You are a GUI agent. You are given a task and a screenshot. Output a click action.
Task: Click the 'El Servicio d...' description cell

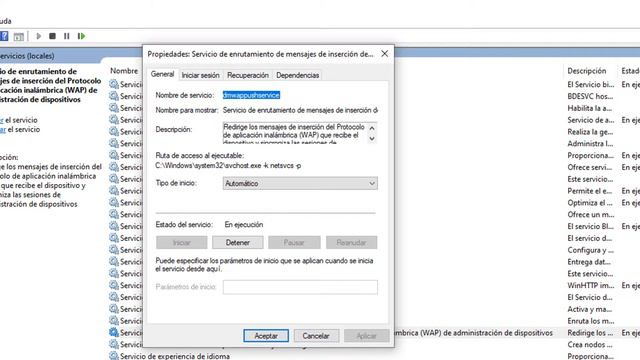pos(589,298)
